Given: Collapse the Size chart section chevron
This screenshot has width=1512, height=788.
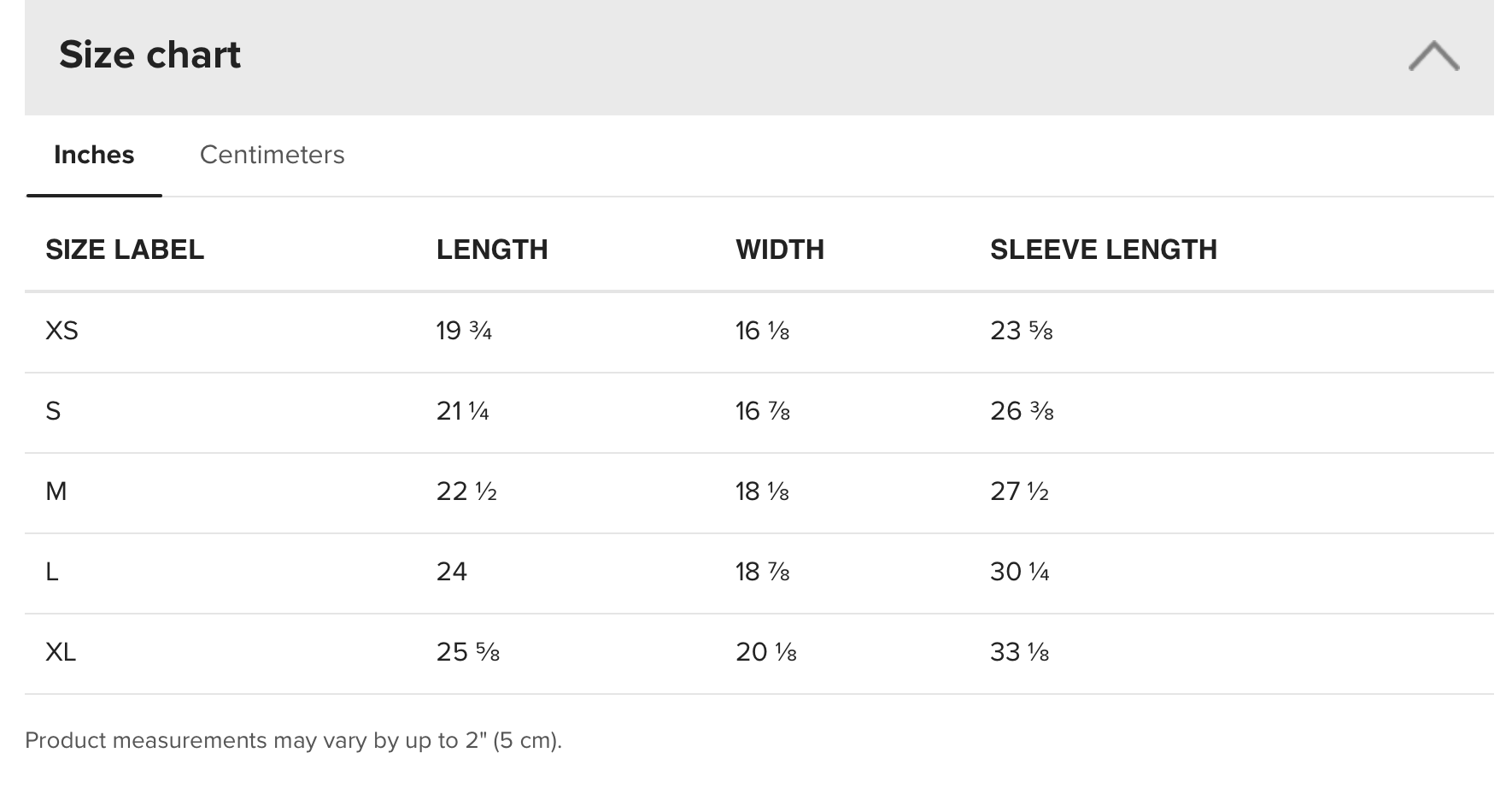Looking at the screenshot, I should 1433,56.
